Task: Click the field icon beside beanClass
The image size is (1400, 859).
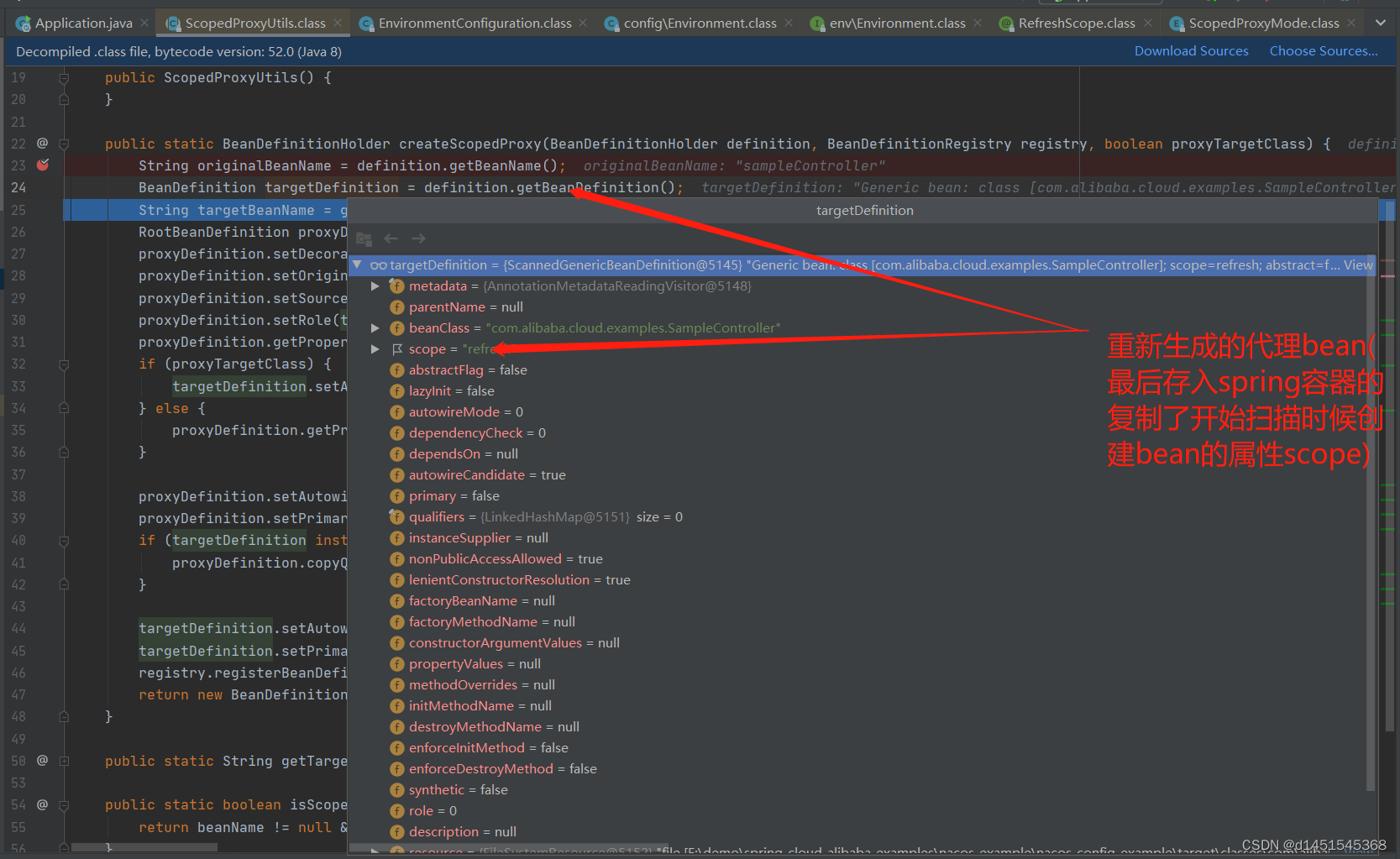Action: pos(397,328)
